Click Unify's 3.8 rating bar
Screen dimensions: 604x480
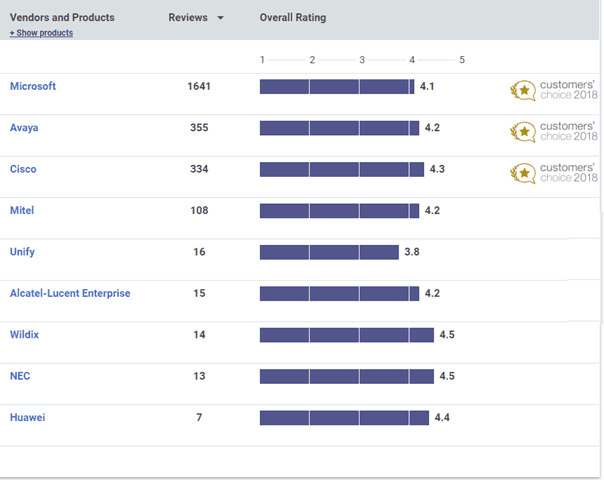(x=329, y=252)
